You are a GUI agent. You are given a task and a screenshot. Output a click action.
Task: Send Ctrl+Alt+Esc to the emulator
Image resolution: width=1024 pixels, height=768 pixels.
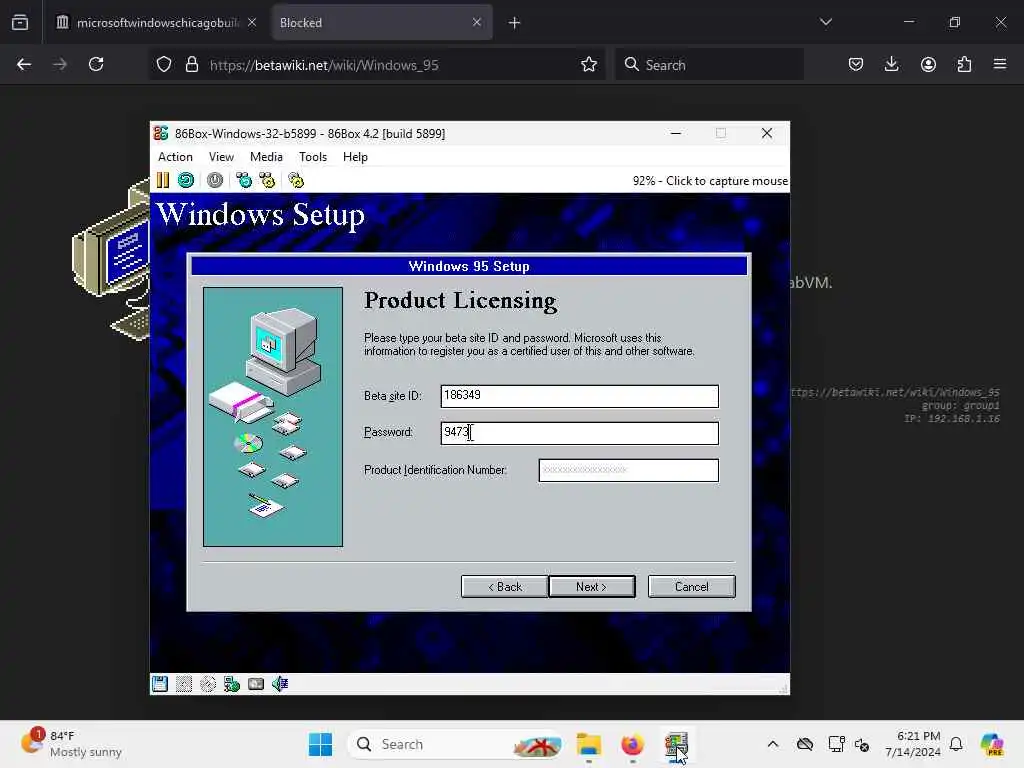(267, 180)
